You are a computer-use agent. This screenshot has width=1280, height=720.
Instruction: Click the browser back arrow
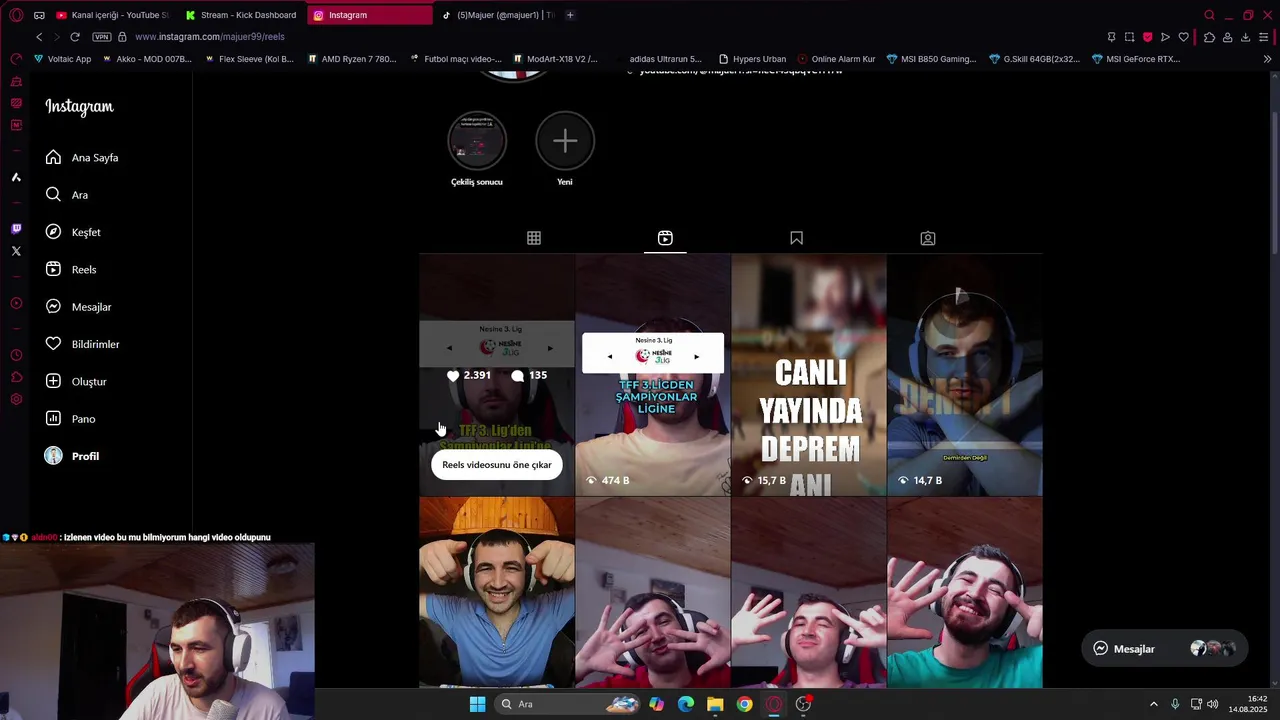pyautogui.click(x=39, y=37)
